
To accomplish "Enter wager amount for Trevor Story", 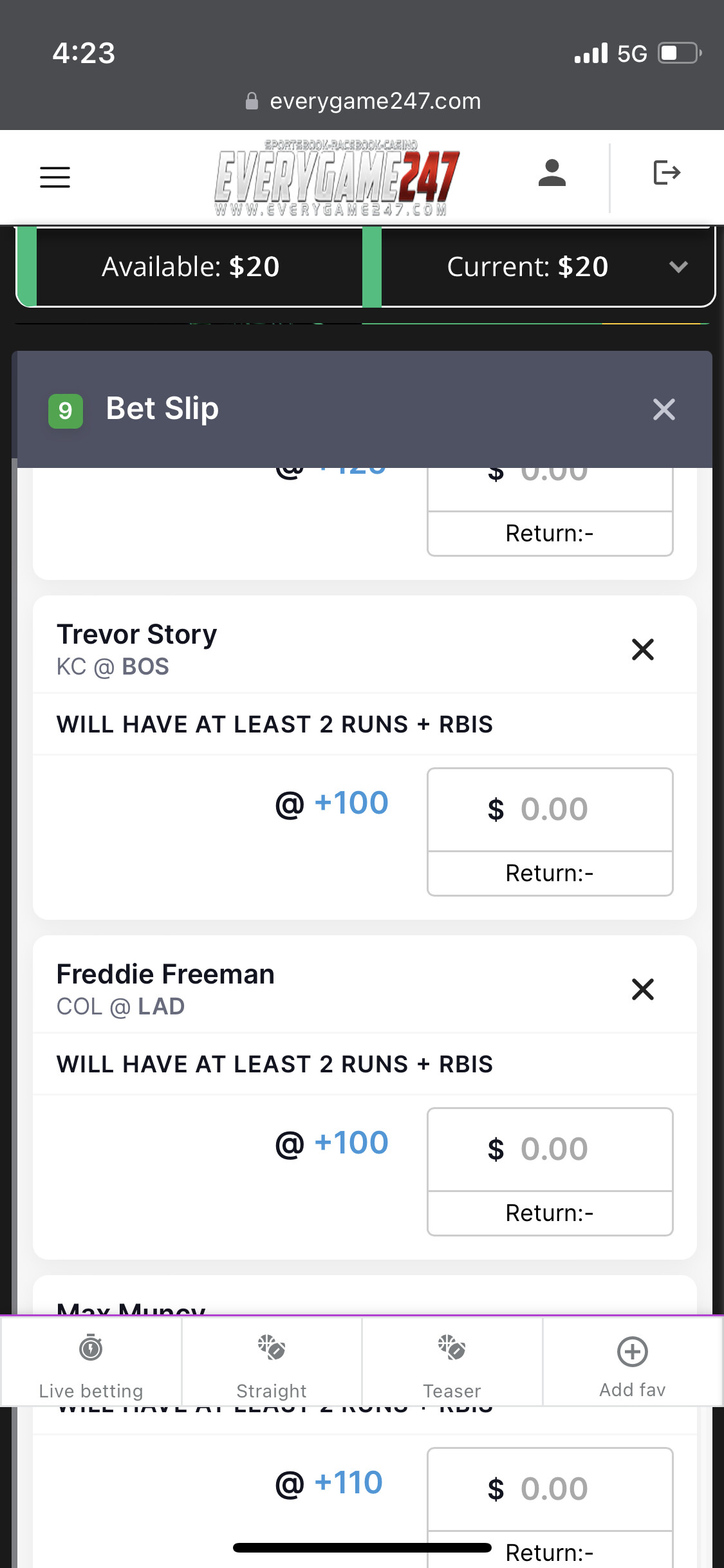I will 550,809.
